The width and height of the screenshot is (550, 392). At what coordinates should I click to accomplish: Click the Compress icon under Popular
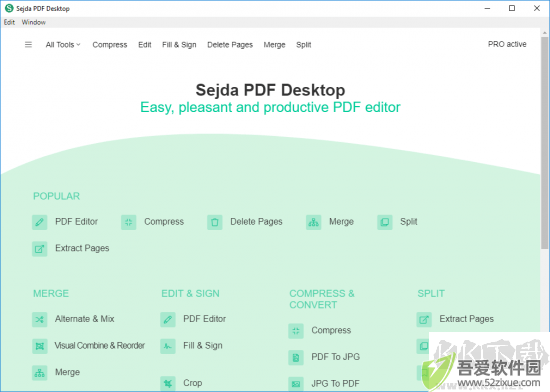click(129, 222)
